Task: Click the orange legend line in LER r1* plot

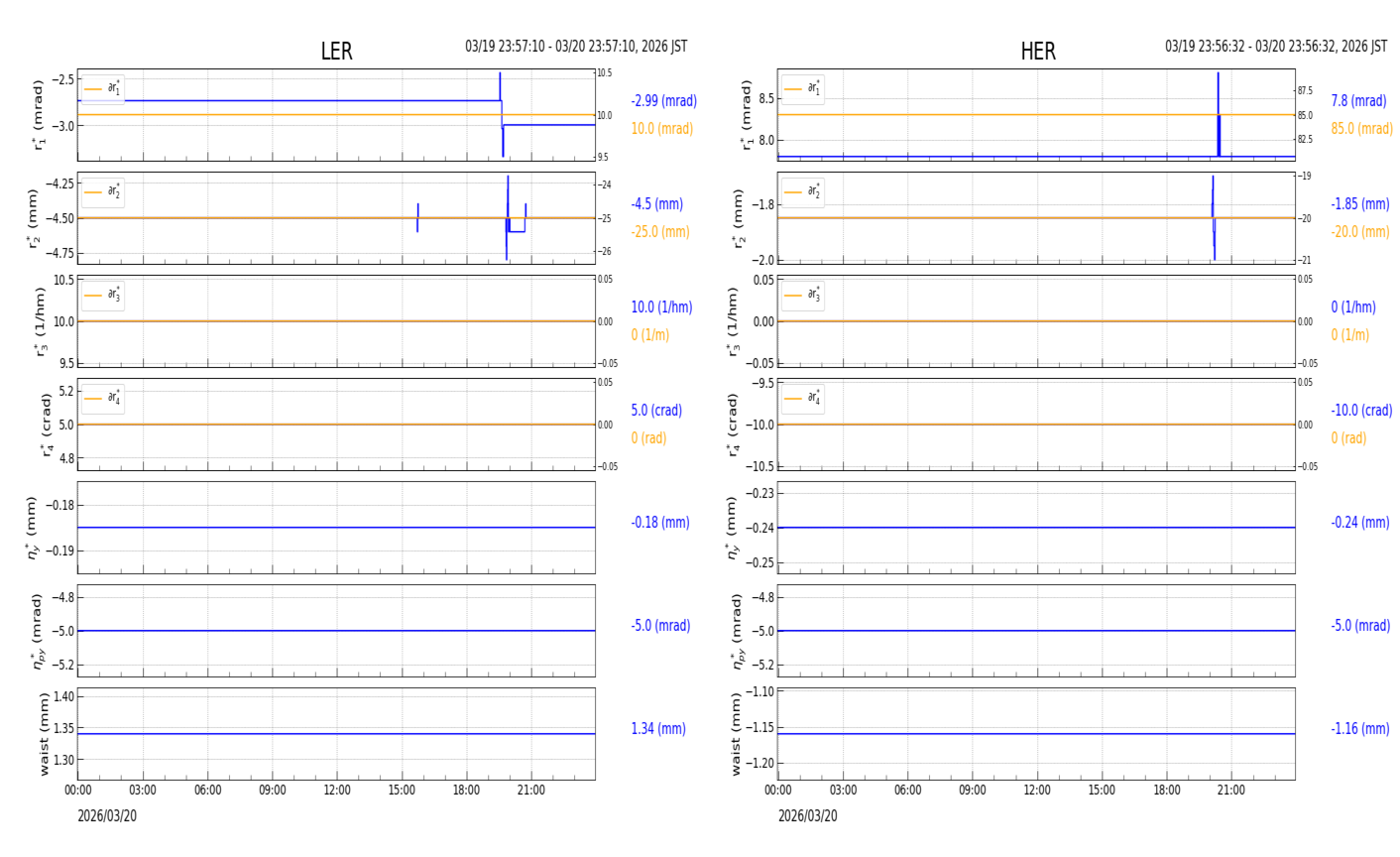Action: [x=93, y=89]
